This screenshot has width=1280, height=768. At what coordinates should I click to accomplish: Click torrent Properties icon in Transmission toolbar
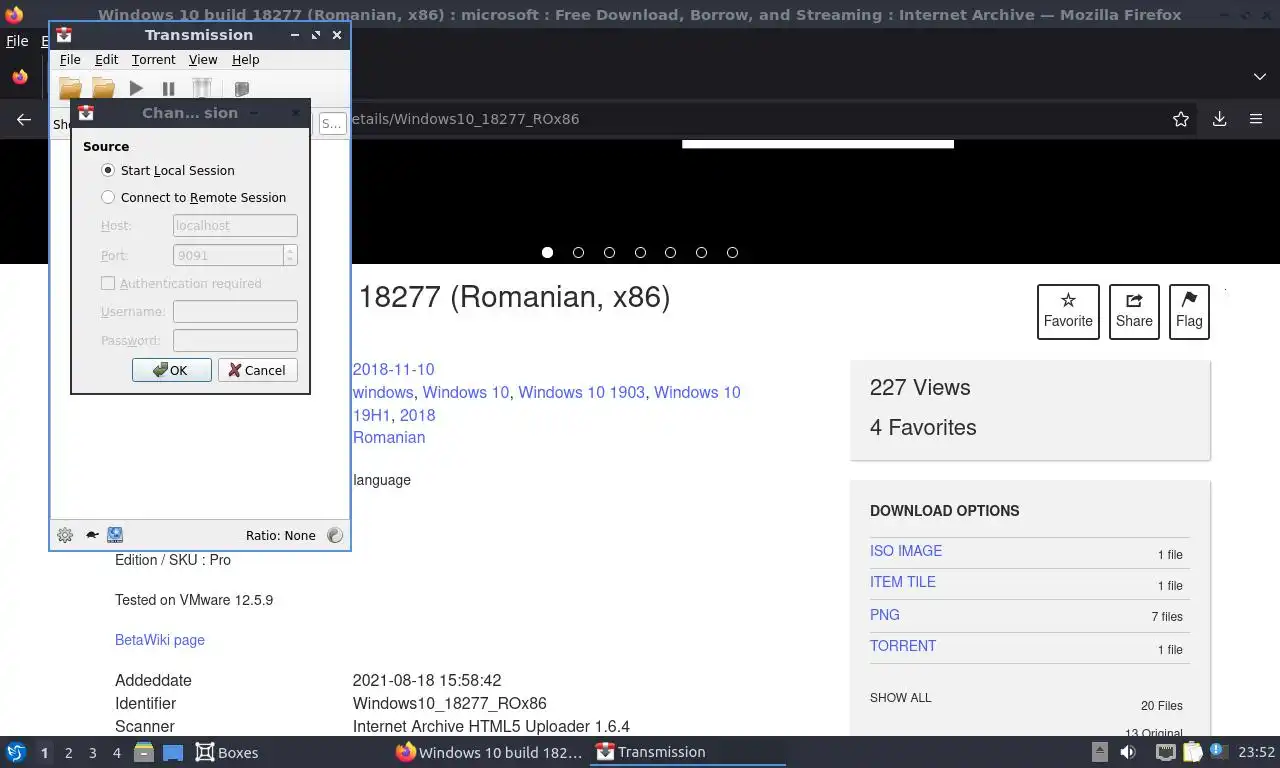pyautogui.click(x=241, y=89)
